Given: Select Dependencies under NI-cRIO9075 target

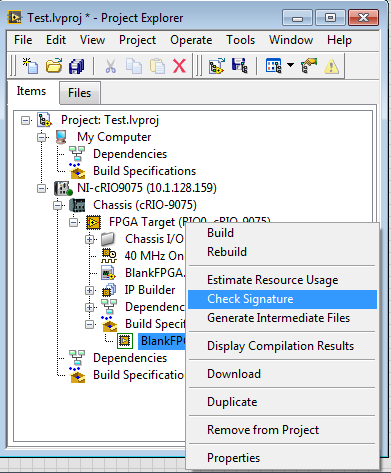Looking at the screenshot, I should (x=130, y=358).
